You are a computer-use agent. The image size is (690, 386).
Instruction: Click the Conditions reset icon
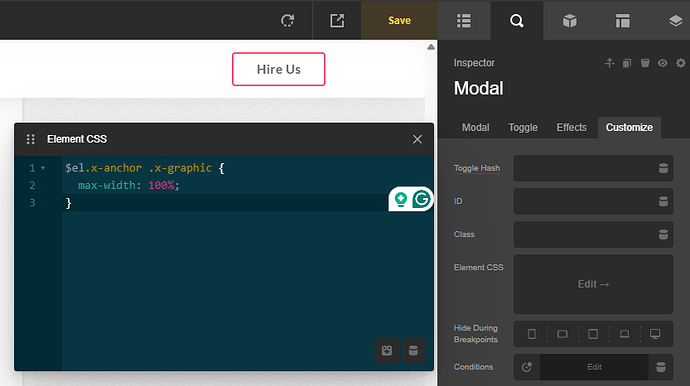527,367
